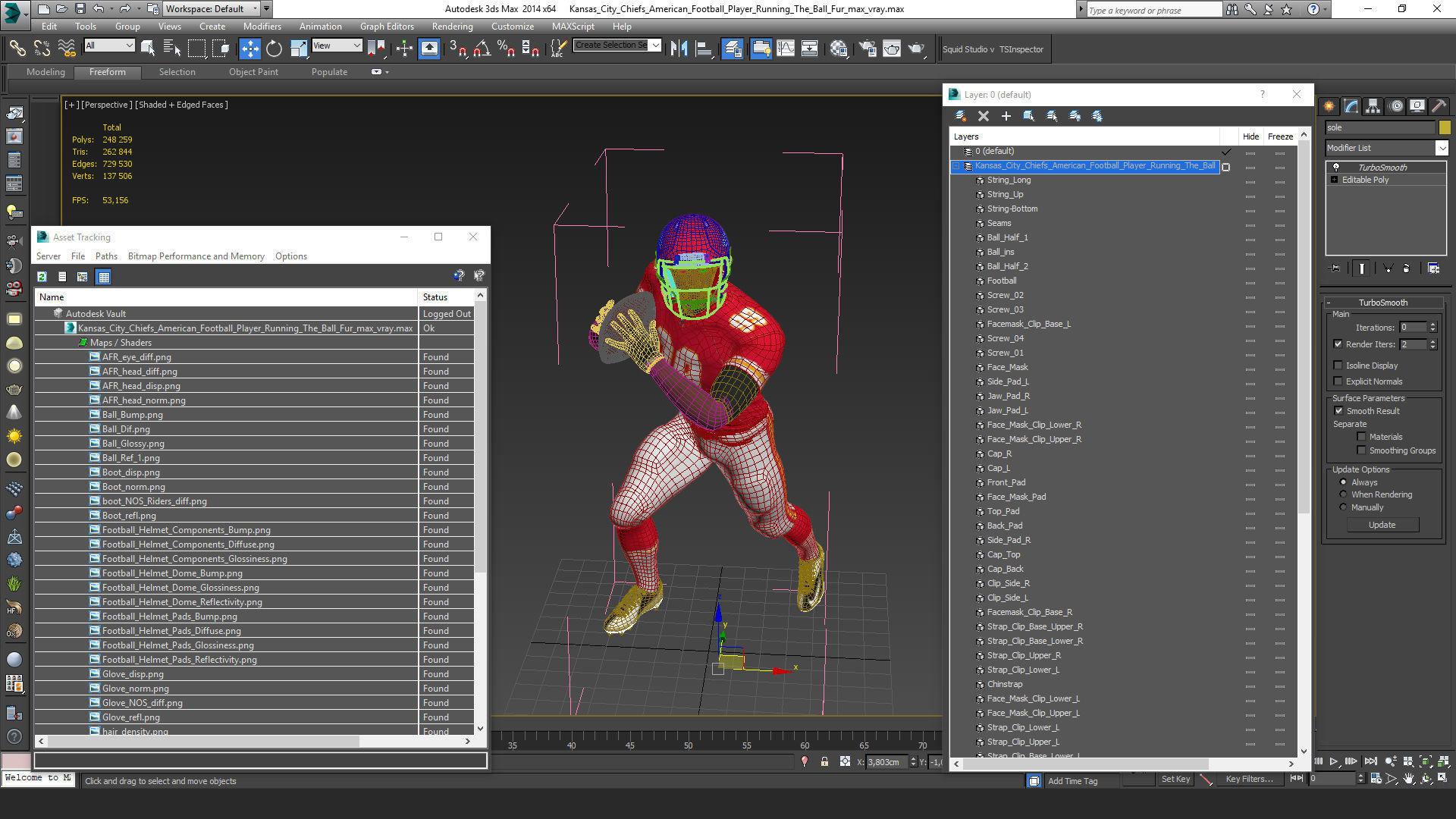Collapse Kansas_City_Chiefs layer tree

[956, 166]
